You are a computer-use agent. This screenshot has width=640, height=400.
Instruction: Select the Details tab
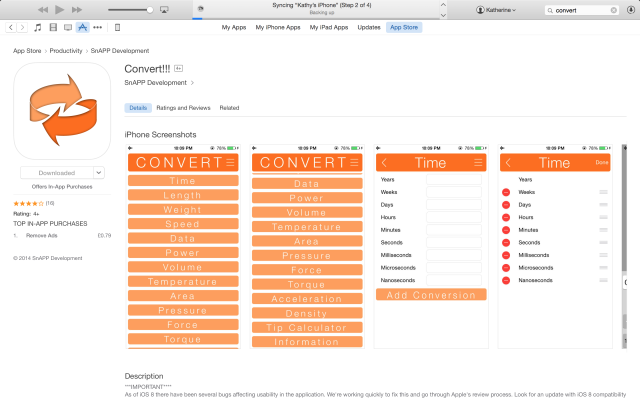(x=138, y=108)
